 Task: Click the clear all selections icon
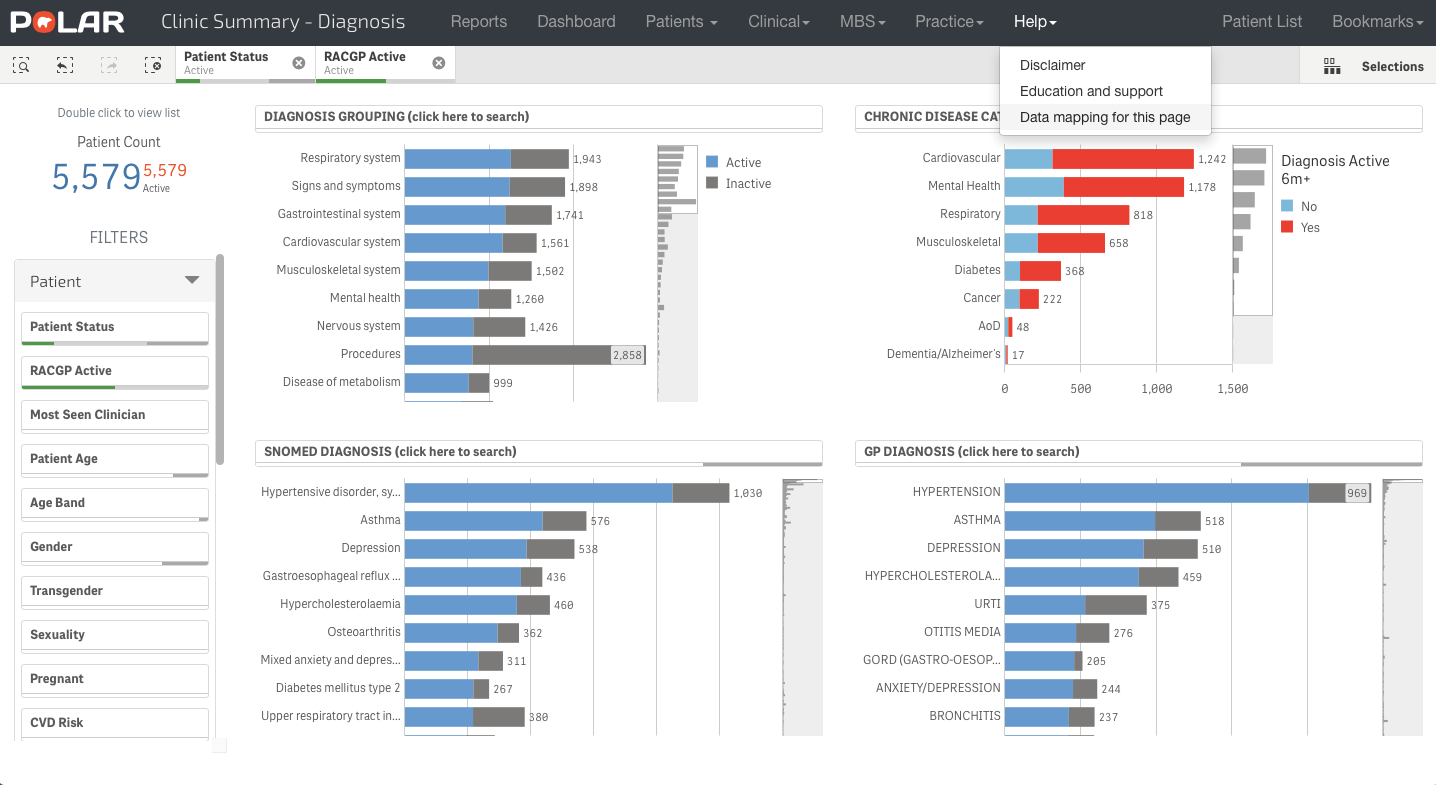point(153,64)
